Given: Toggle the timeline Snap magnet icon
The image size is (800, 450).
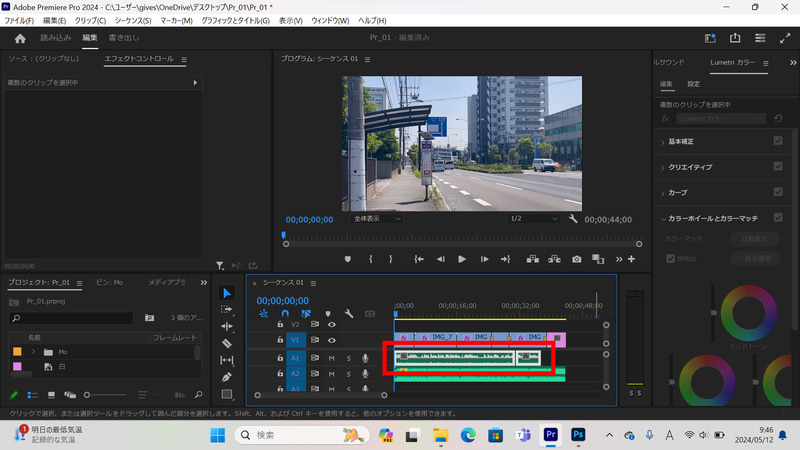Looking at the screenshot, I should (284, 314).
